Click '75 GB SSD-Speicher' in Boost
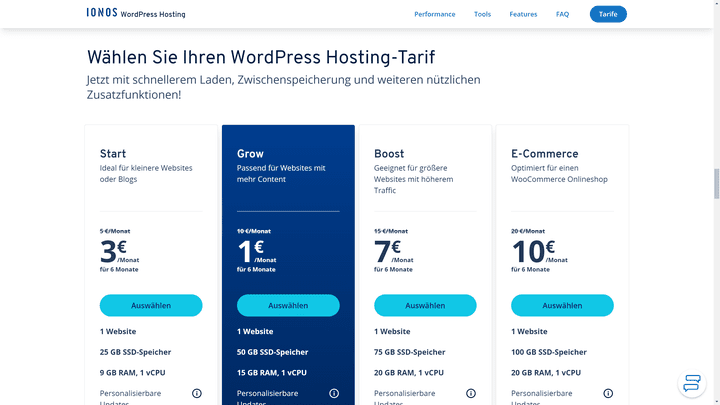Screen dimensions: 720x405 [x=410, y=352]
